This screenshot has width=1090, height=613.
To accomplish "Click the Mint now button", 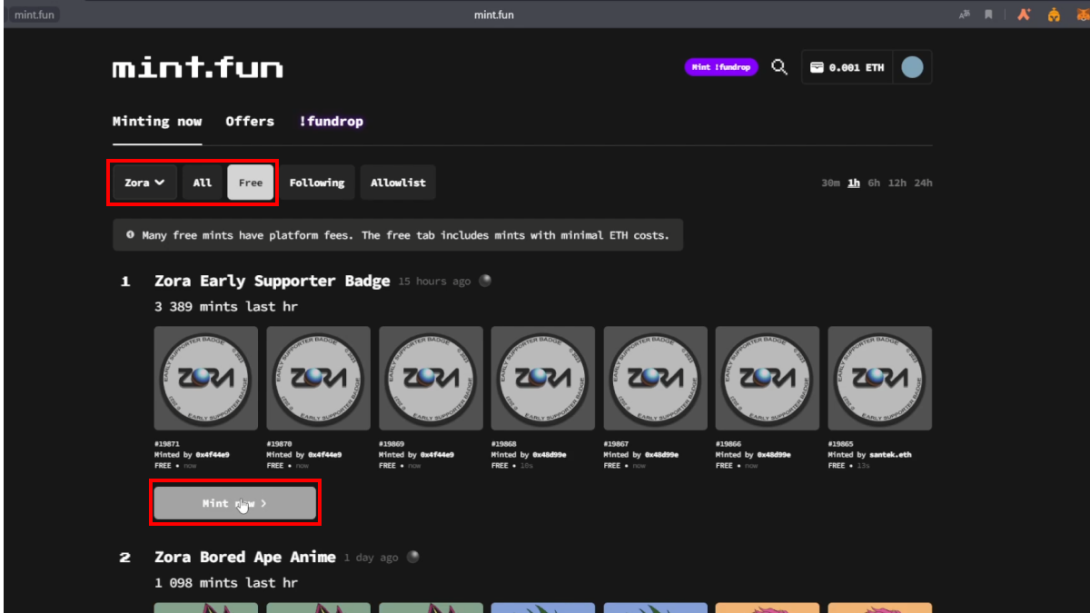I will pos(235,502).
